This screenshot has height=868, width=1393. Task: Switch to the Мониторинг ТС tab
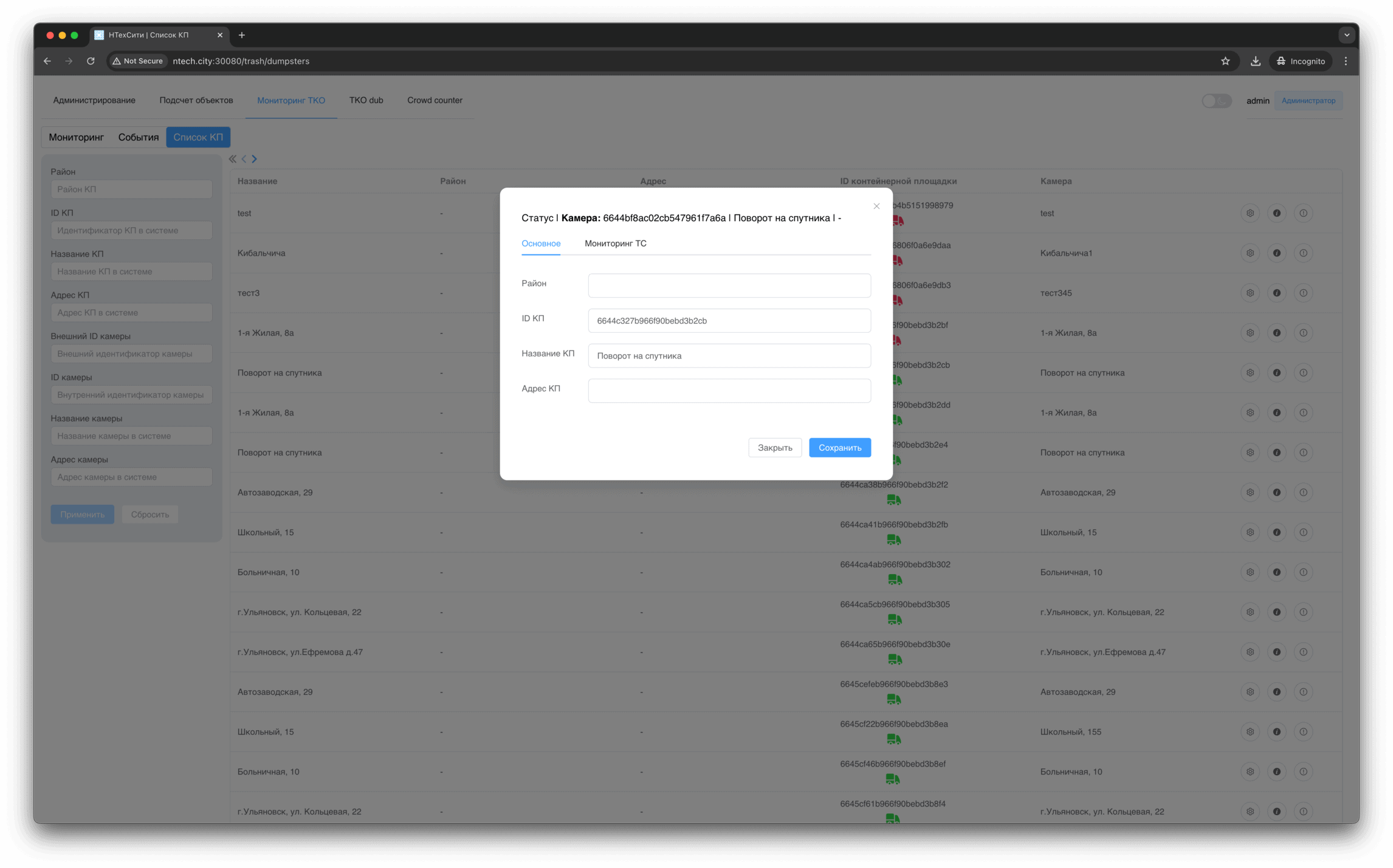(615, 244)
